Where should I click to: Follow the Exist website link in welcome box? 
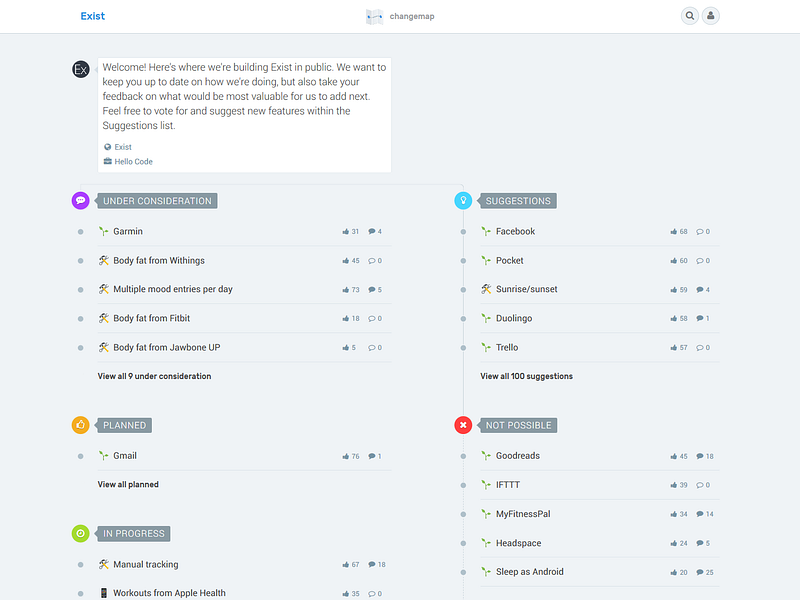coord(123,147)
